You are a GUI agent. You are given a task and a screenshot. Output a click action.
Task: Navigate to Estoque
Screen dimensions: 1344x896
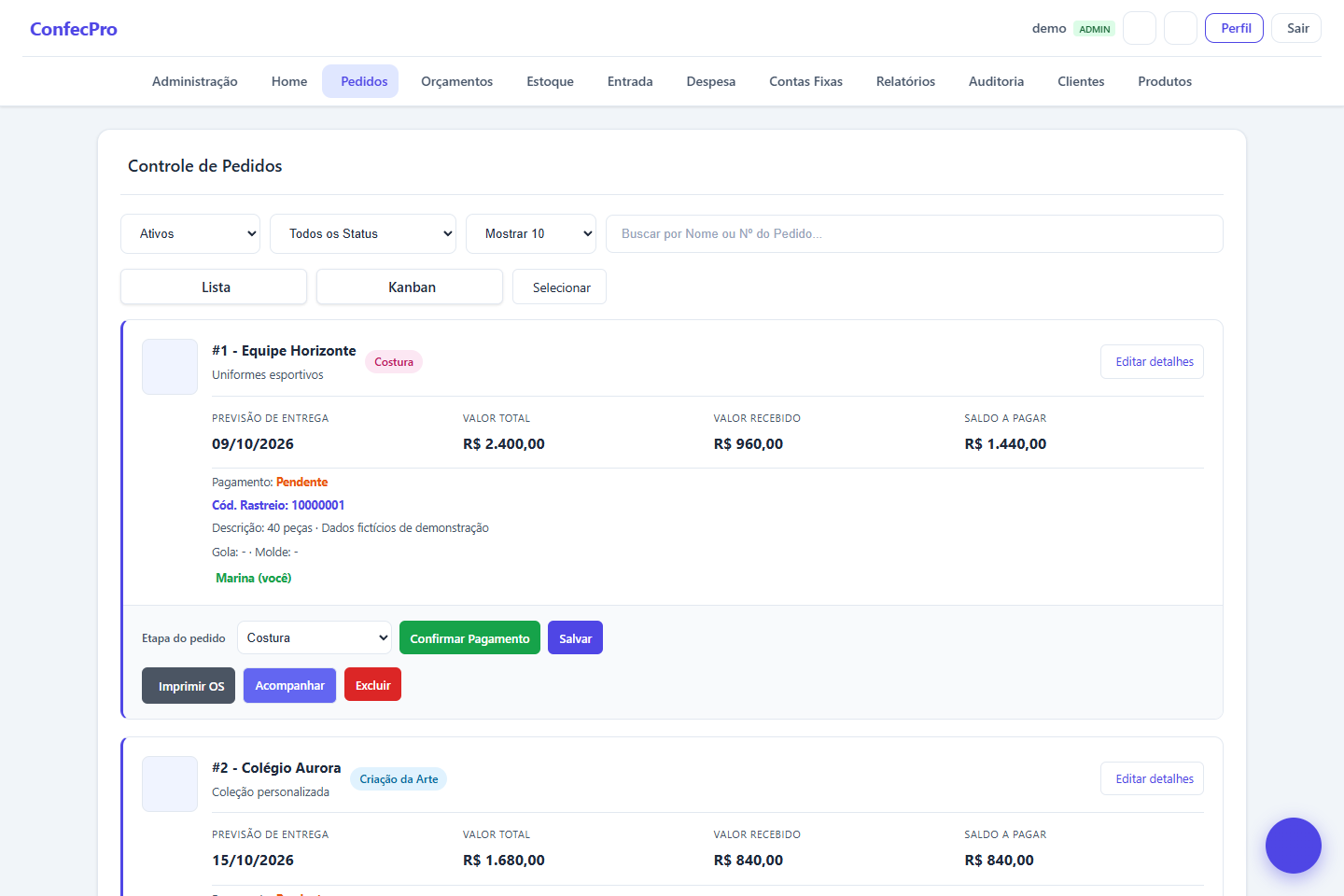click(x=551, y=81)
